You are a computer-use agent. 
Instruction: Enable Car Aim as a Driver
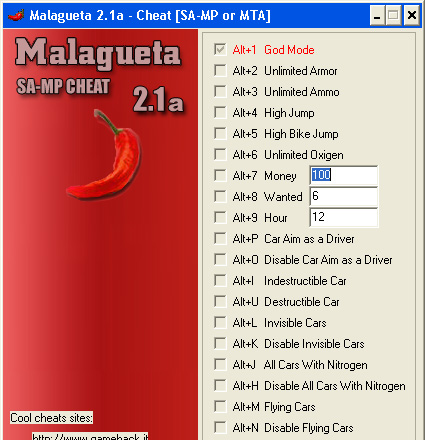220,239
